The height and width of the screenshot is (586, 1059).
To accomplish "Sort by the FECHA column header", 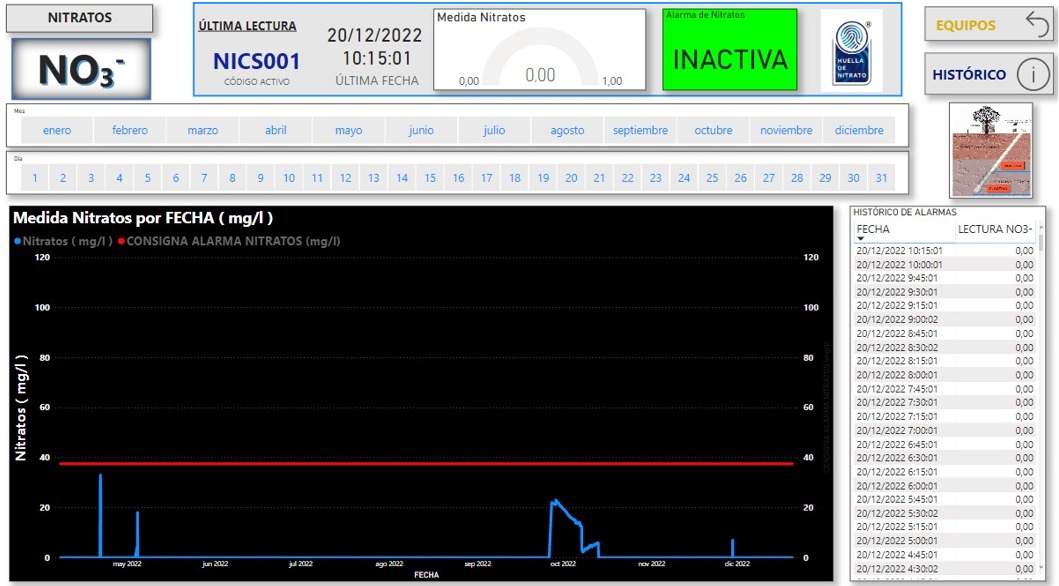I will point(873,229).
